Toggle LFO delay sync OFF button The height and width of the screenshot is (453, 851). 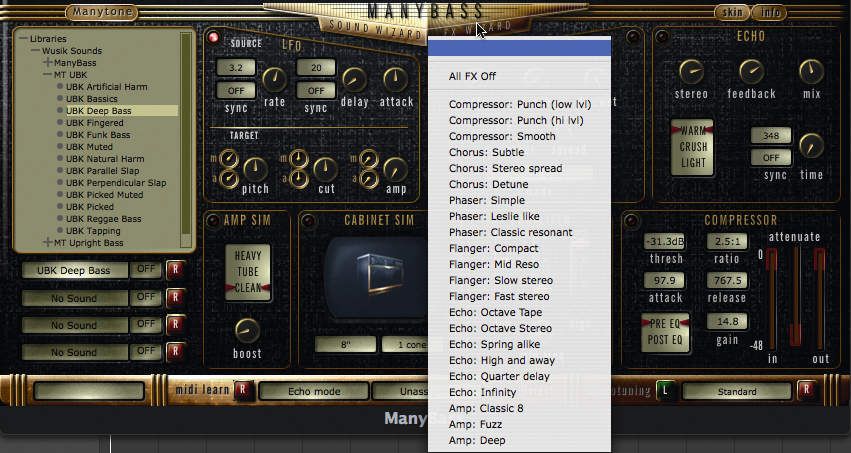pyautogui.click(x=316, y=90)
